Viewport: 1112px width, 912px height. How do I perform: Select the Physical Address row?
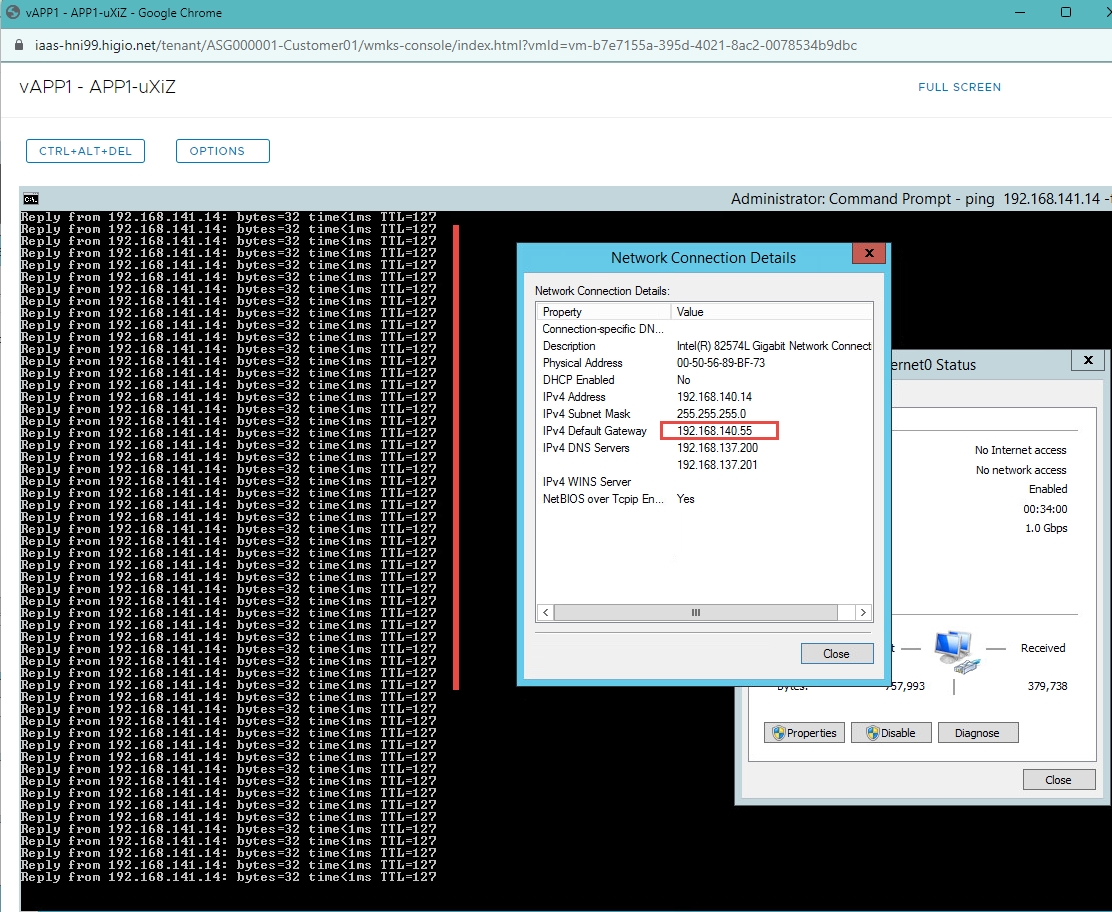(582, 363)
